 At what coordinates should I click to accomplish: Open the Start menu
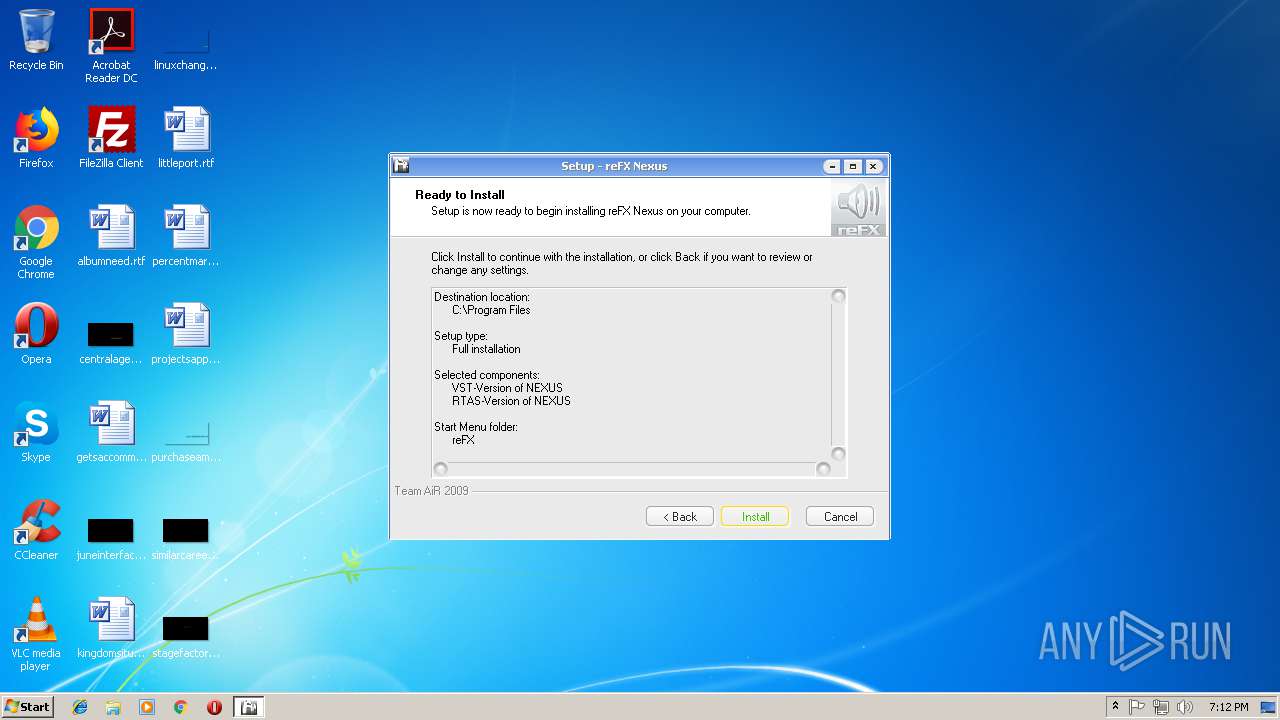[27, 707]
